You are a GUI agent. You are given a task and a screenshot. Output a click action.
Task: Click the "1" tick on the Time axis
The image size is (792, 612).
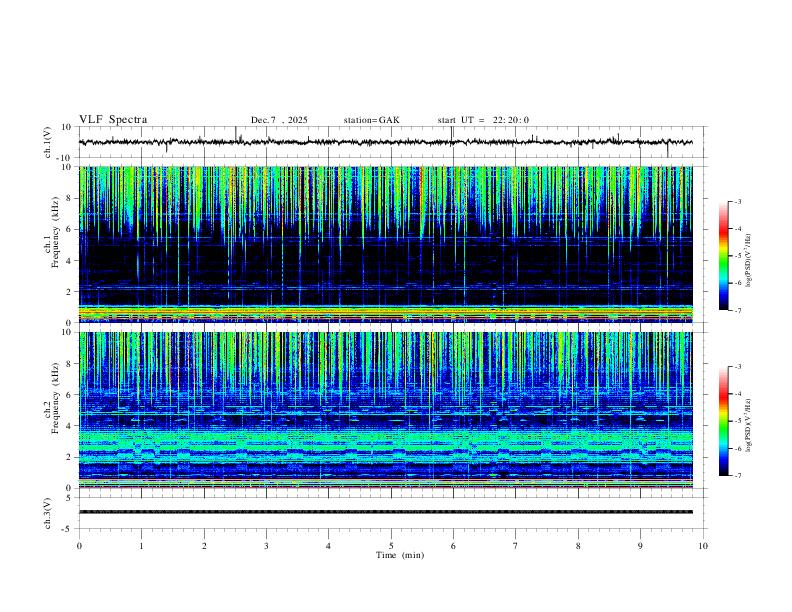click(x=141, y=546)
